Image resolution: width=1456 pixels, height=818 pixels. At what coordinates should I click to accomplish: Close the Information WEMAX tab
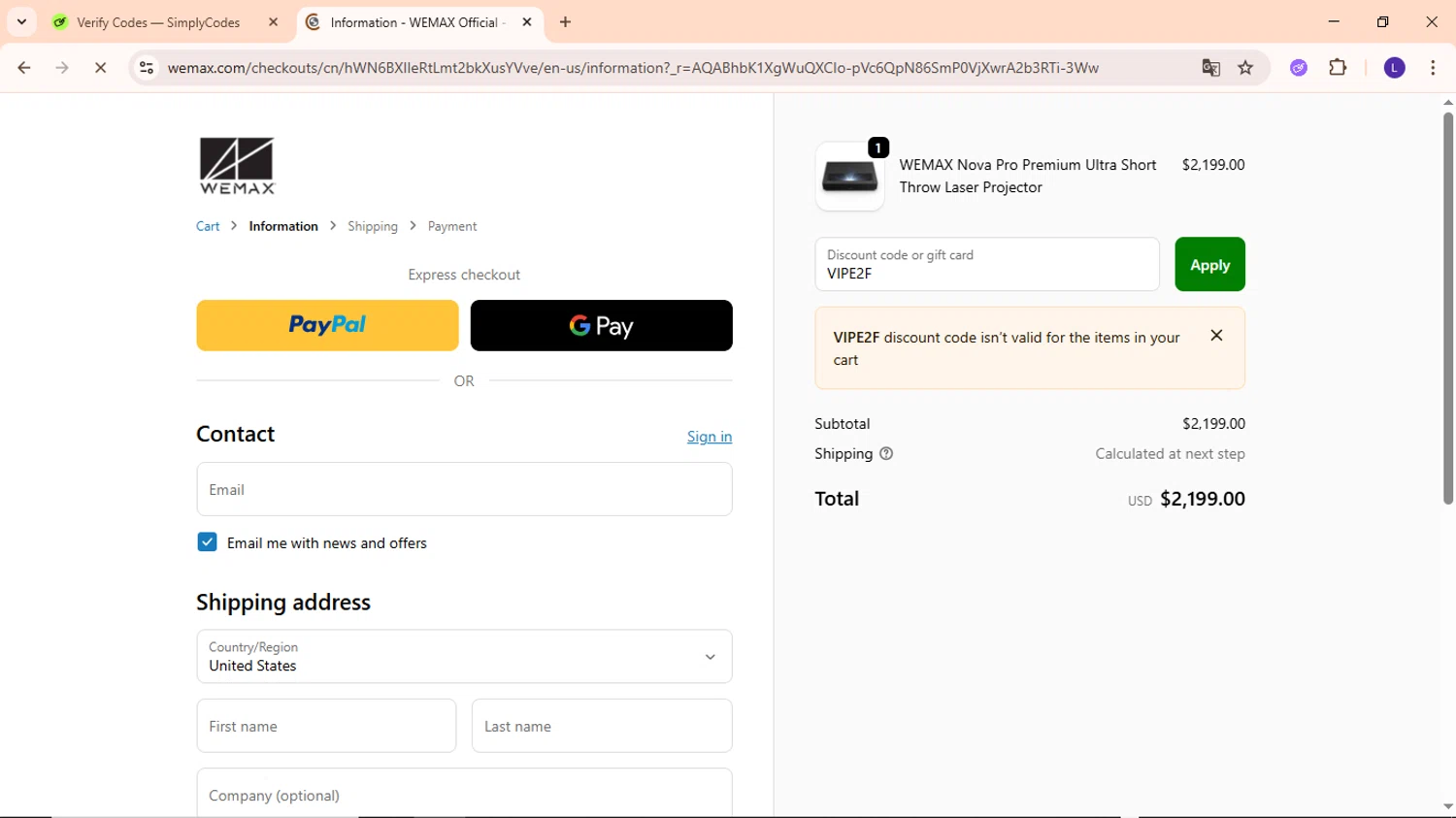tap(527, 22)
